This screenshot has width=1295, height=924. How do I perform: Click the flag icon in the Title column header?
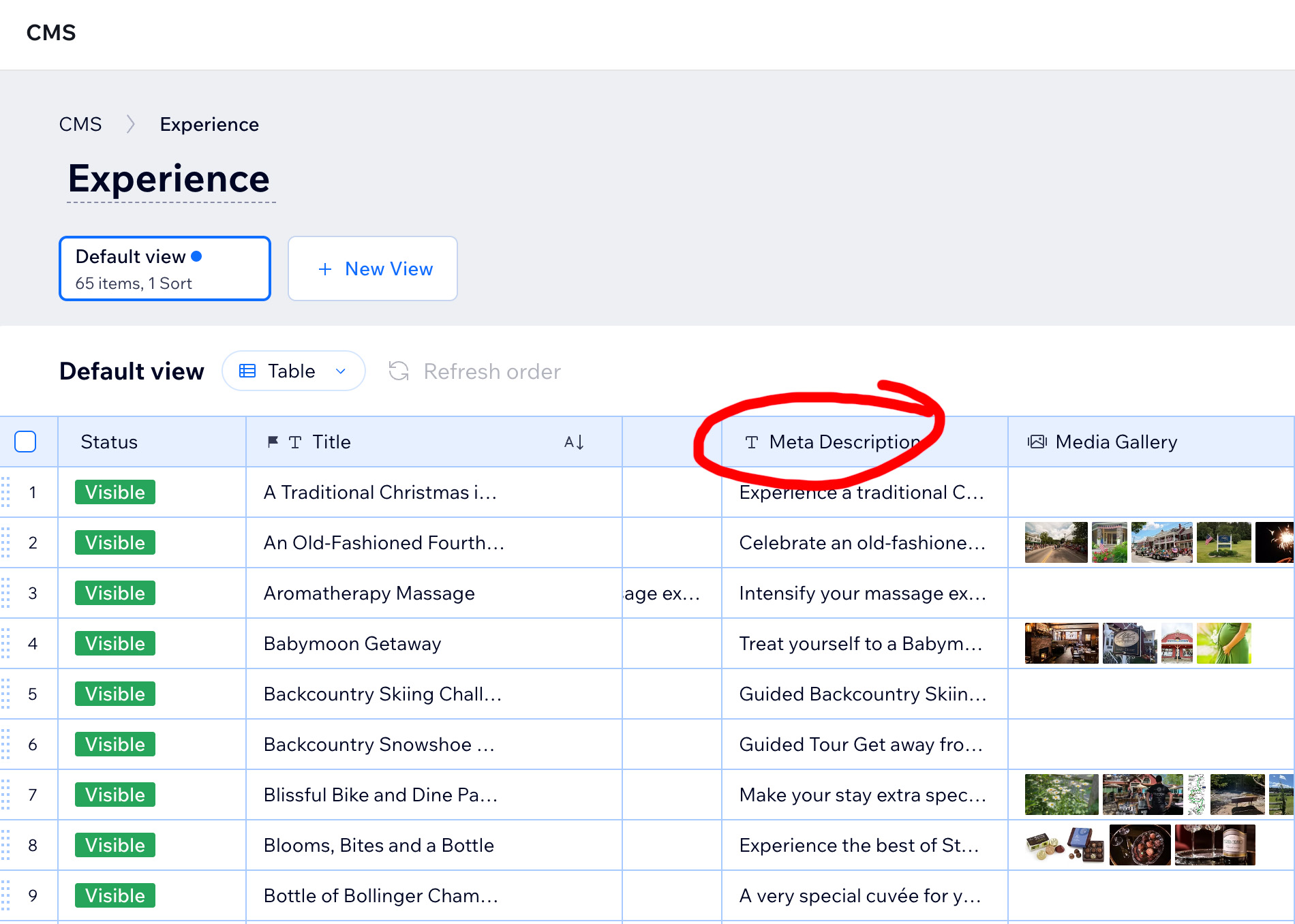(272, 442)
